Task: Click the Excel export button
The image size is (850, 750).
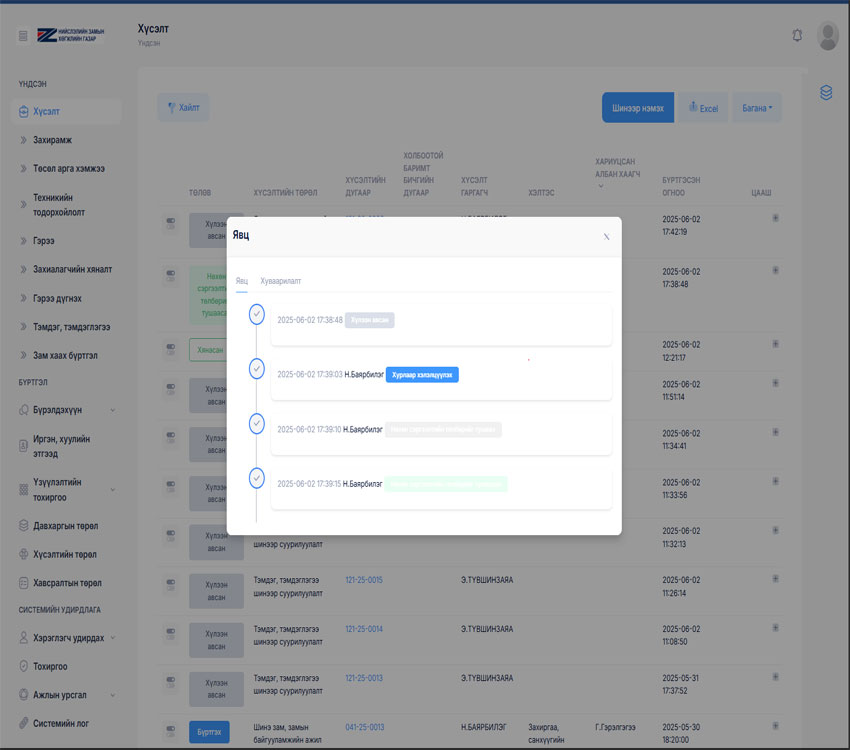Action: click(703, 108)
